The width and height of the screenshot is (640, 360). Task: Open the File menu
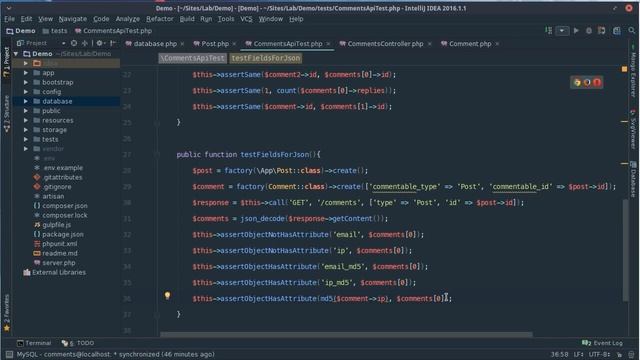9,19
